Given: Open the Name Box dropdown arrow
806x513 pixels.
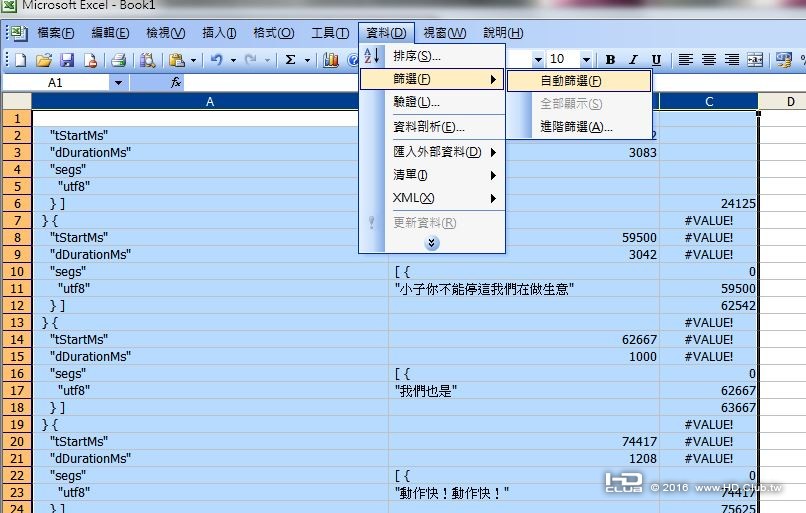Looking at the screenshot, I should point(118,82).
